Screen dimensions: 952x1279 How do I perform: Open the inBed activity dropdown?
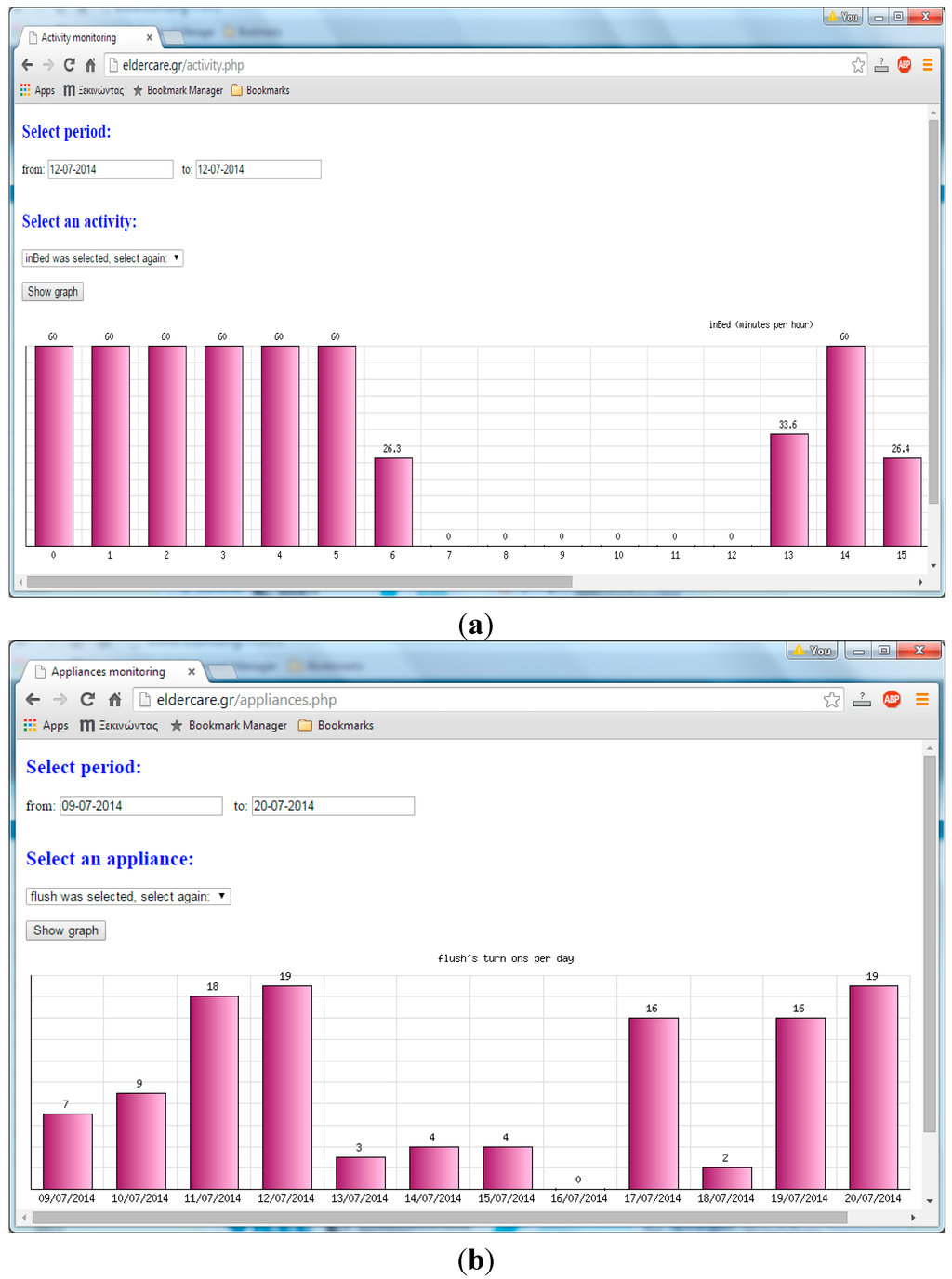pos(102,258)
